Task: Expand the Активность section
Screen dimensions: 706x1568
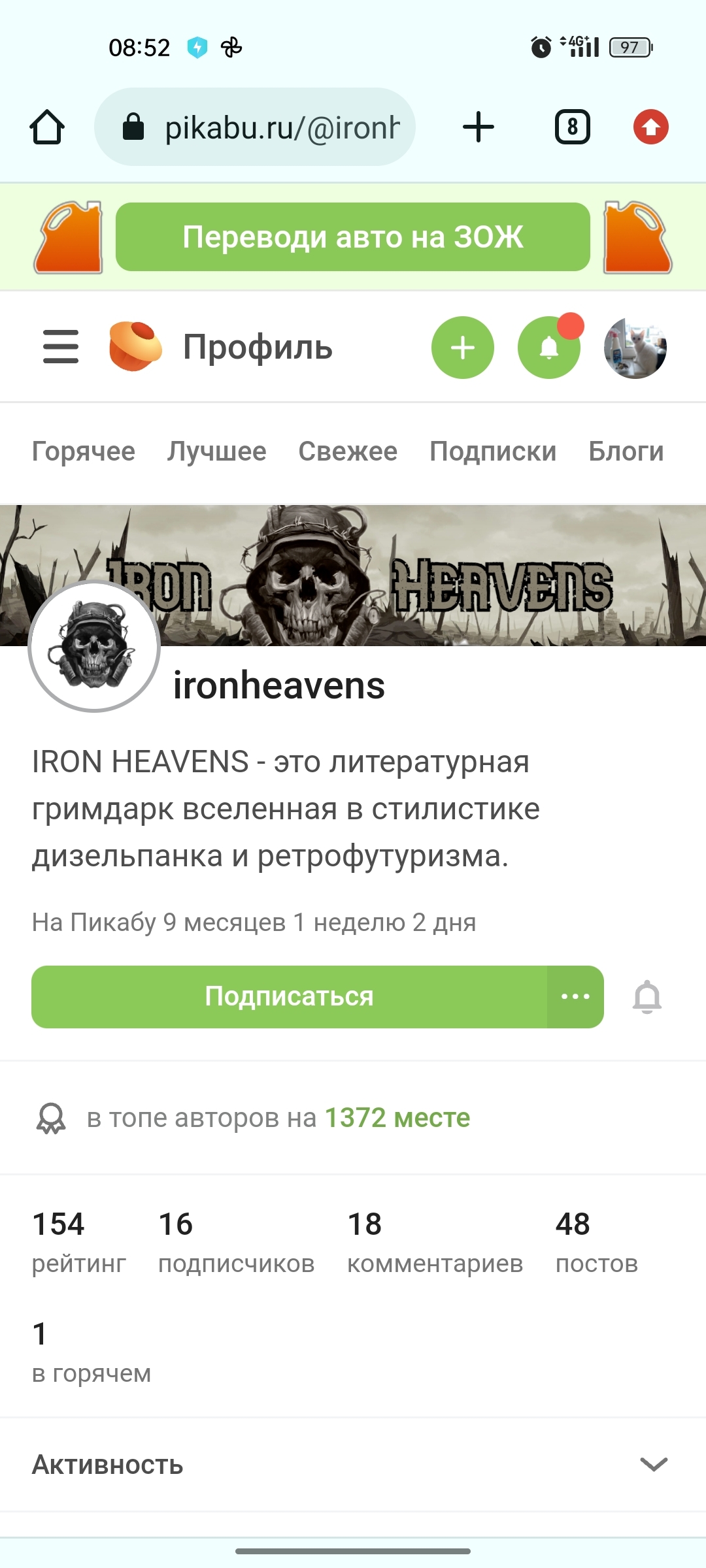Action: point(353,1465)
